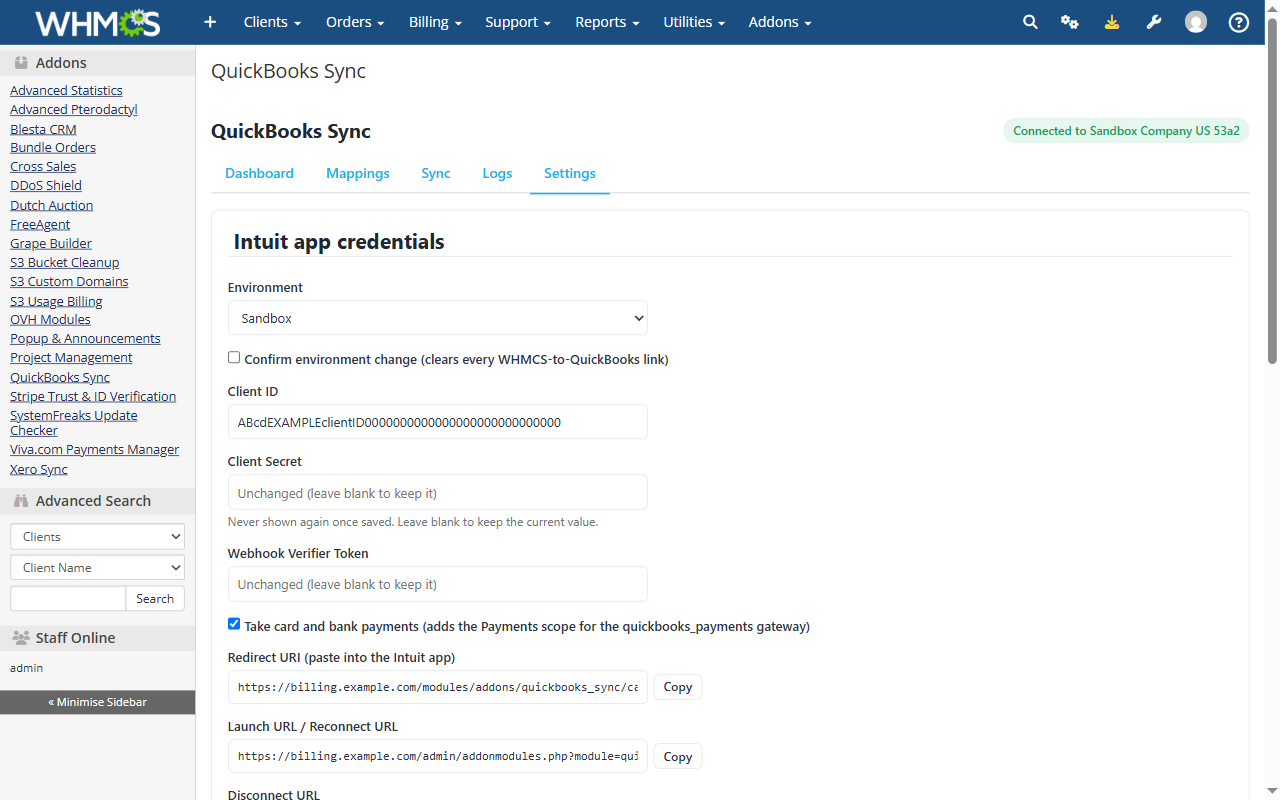Image resolution: width=1280 pixels, height=800 pixels.
Task: Click the Webhook Verifier Token field
Action: click(x=438, y=584)
